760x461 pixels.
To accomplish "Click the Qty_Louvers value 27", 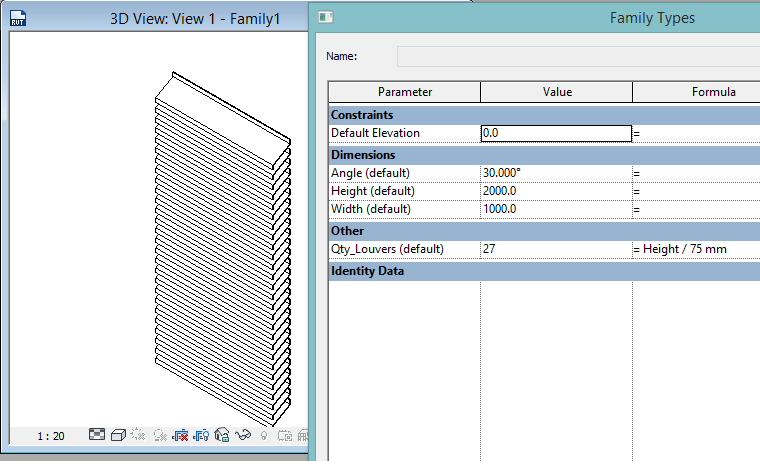I will [x=556, y=249].
